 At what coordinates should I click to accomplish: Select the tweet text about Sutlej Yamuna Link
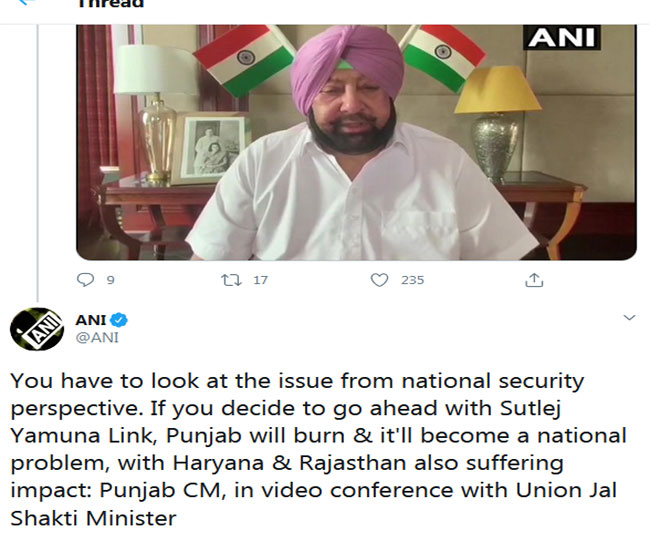[318, 449]
